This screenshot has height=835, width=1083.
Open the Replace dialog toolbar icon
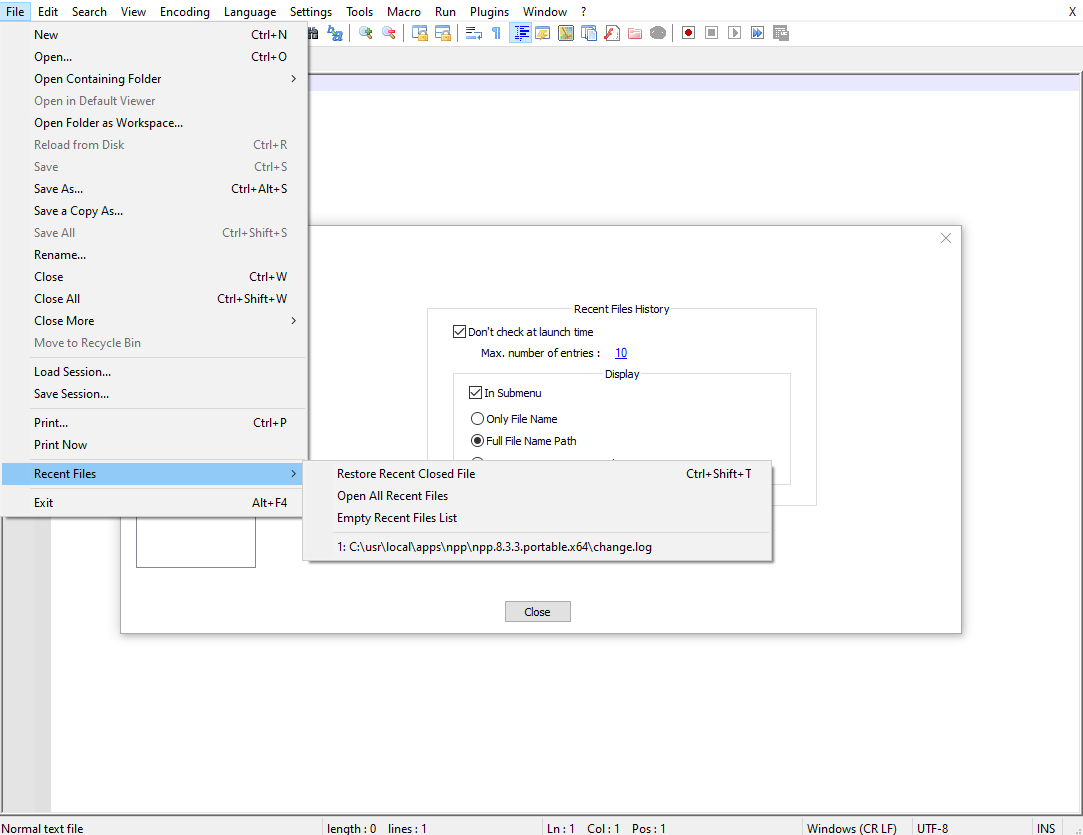[x=335, y=33]
